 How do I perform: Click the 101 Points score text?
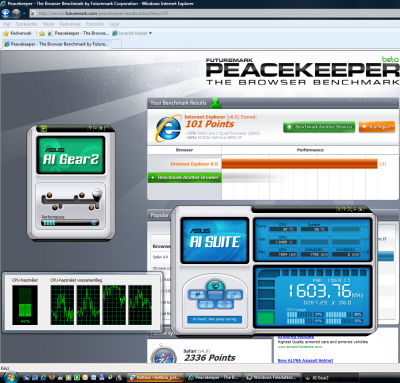(x=210, y=124)
